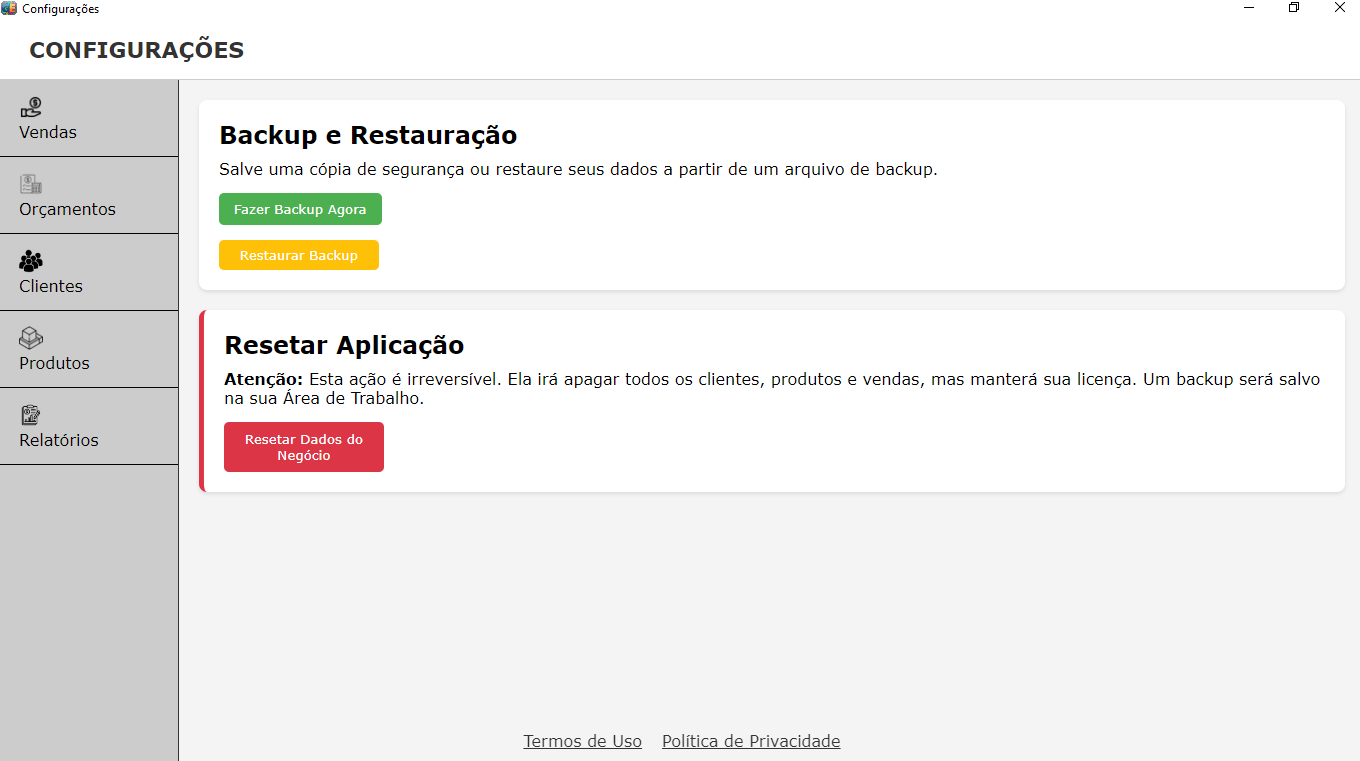Minimize the Configurações window

tap(1247, 8)
